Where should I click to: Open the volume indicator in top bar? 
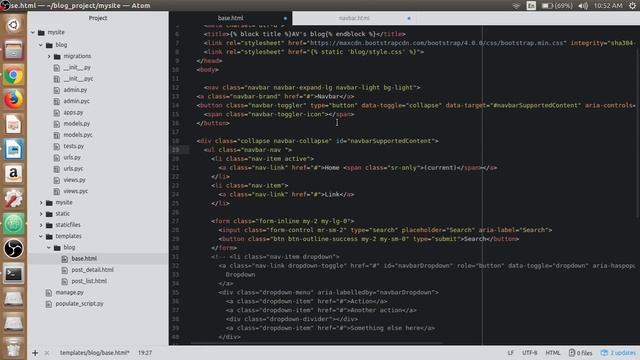[x=583, y=6]
